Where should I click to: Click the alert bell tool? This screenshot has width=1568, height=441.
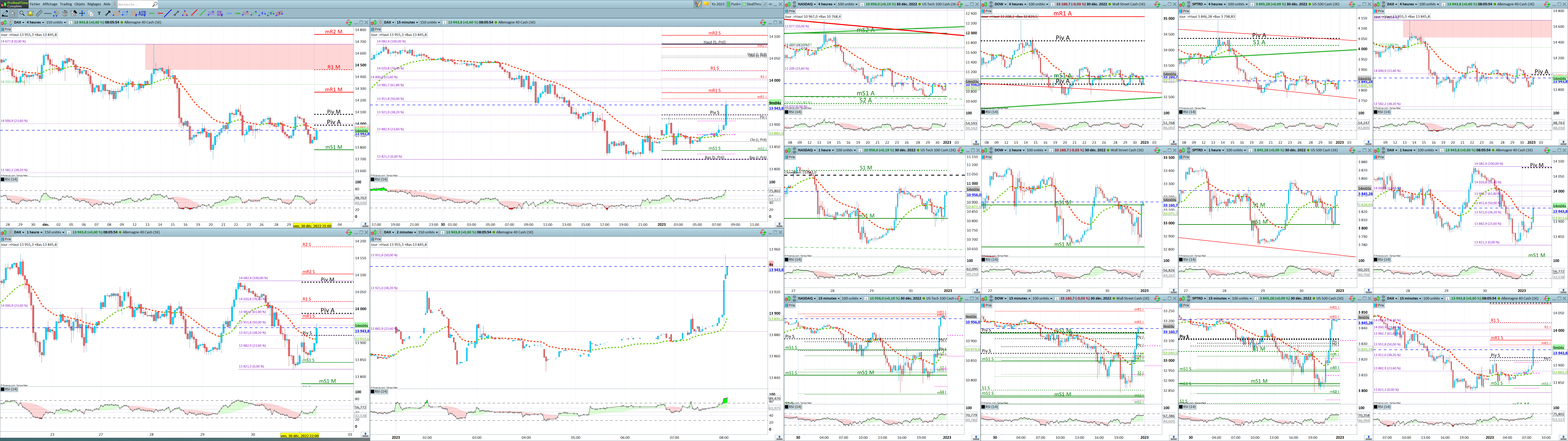[x=30, y=13]
